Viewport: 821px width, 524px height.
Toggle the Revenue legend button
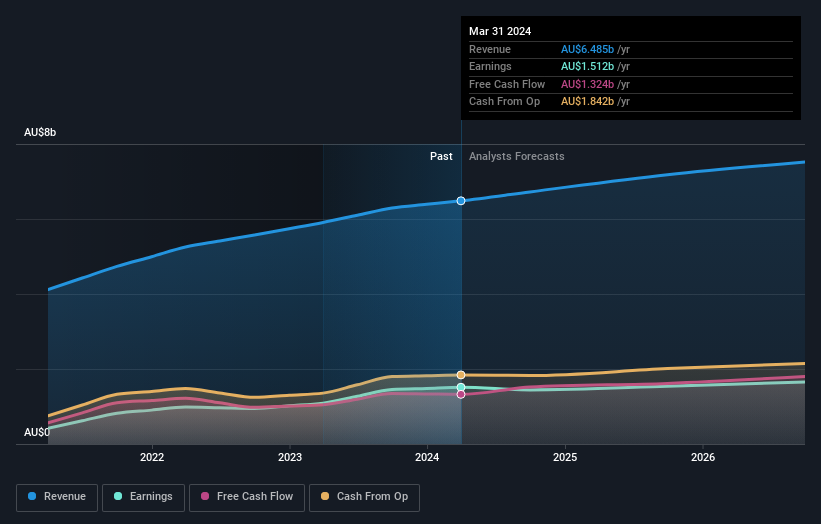tap(57, 497)
